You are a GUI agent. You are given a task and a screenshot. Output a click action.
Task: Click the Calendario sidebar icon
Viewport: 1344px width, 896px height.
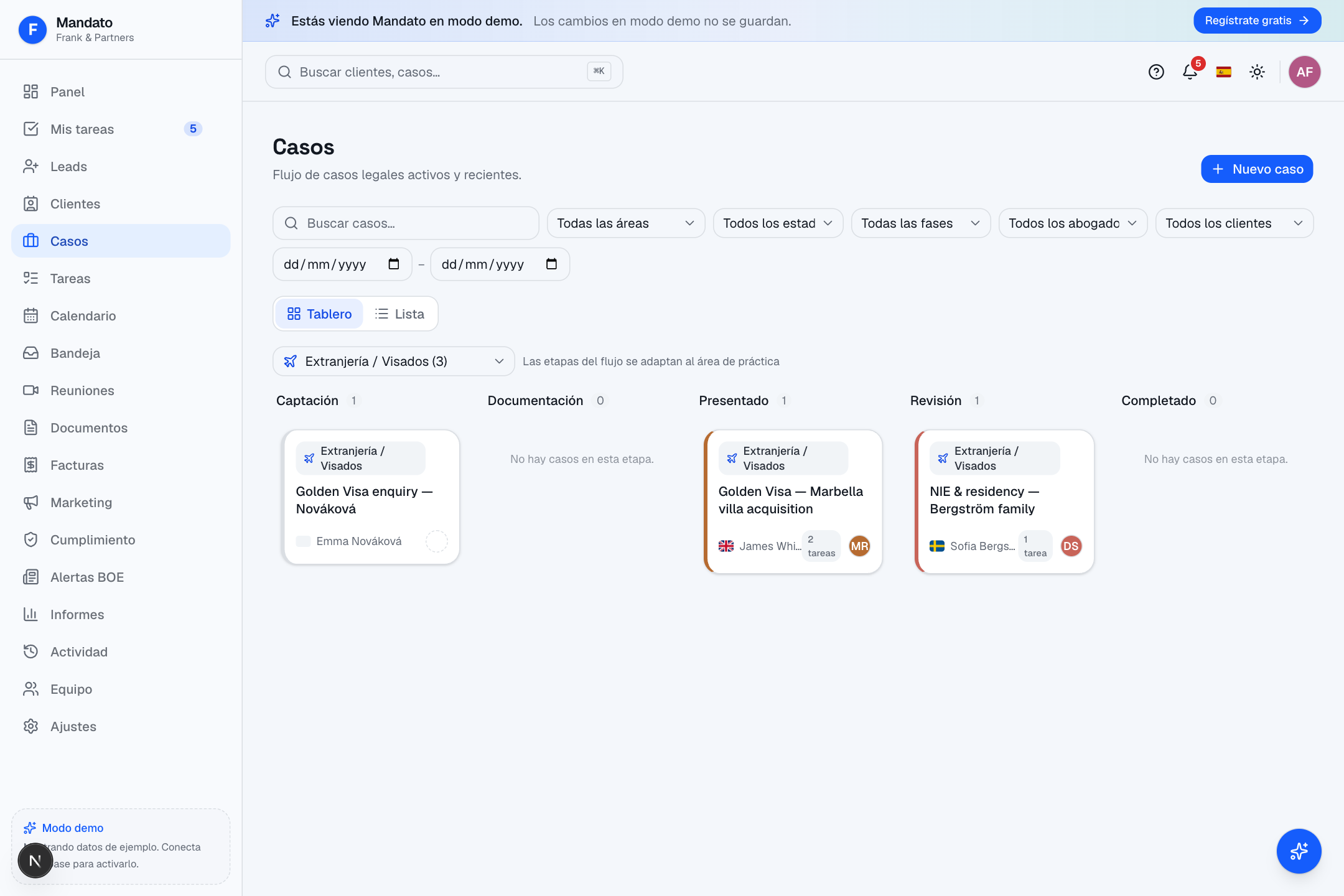(x=30, y=315)
